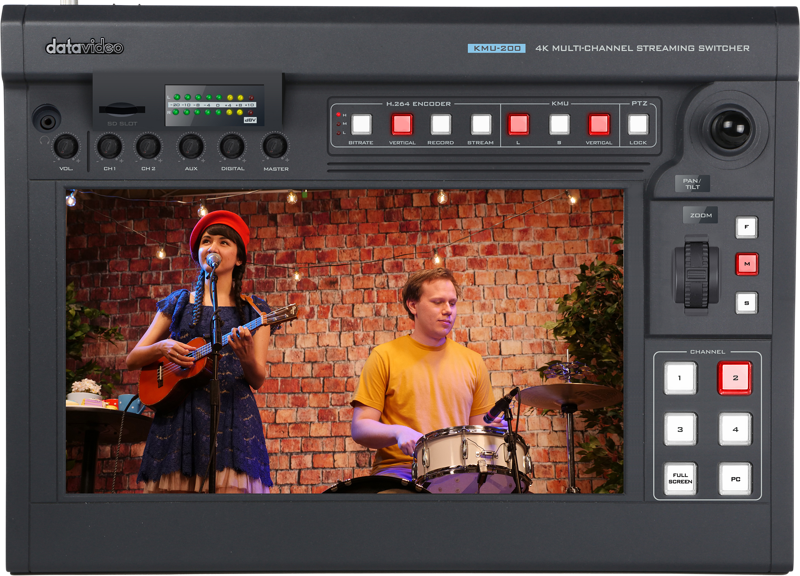Screen dimensions: 800x576
Task: Click the PTZ pan/tilt joystick
Action: 730,129
